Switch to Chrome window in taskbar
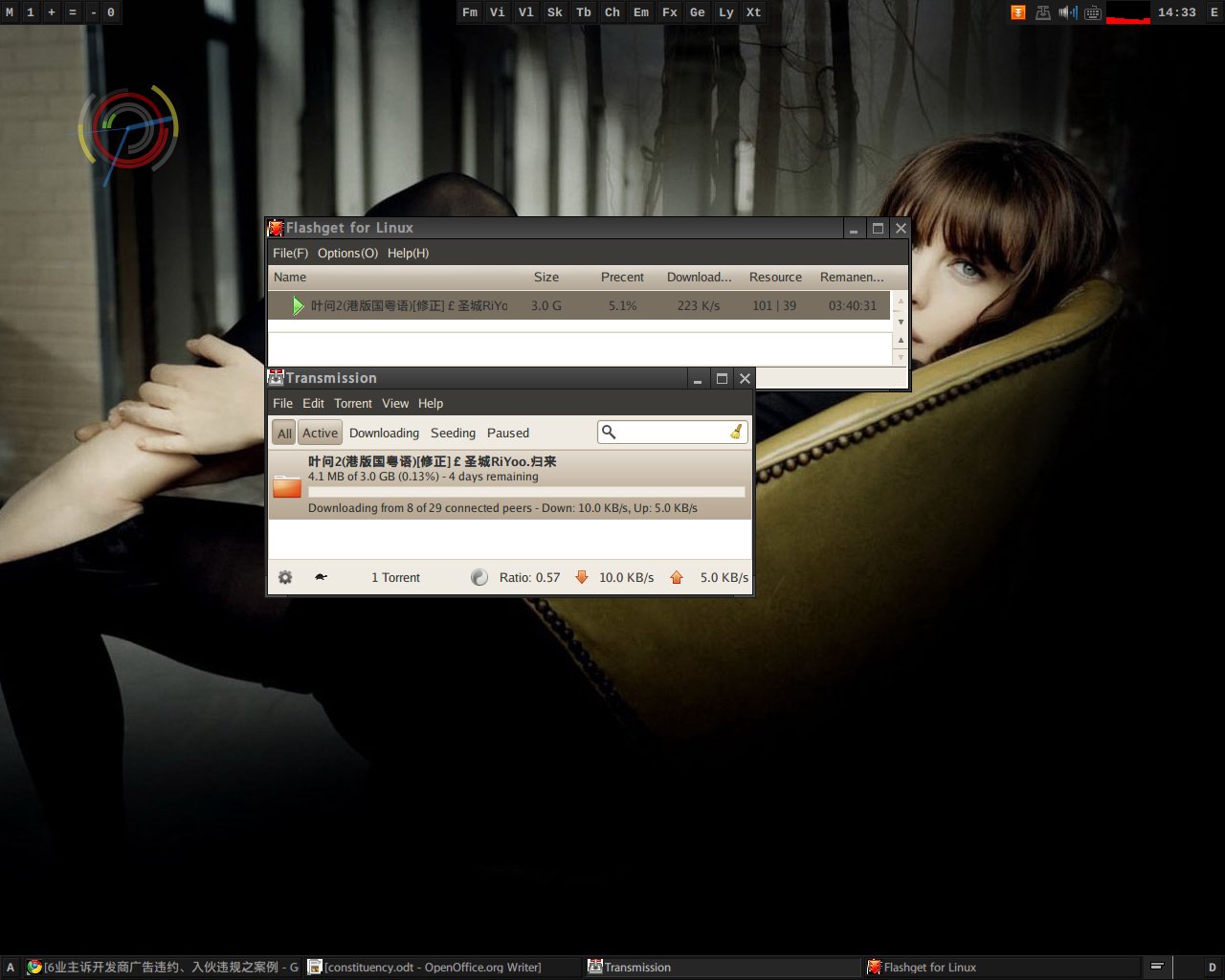Viewport: 1225px width, 980px height. pos(163,967)
